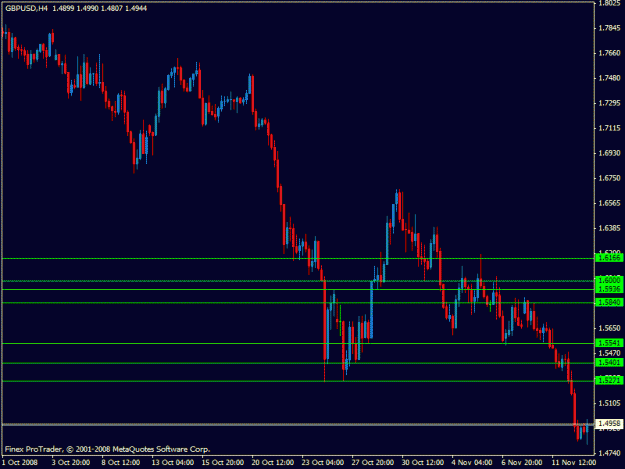Viewport: 625px width, 469px height.
Task: Click the 3 Oct 20:00 time label
Action: [x=71, y=462]
